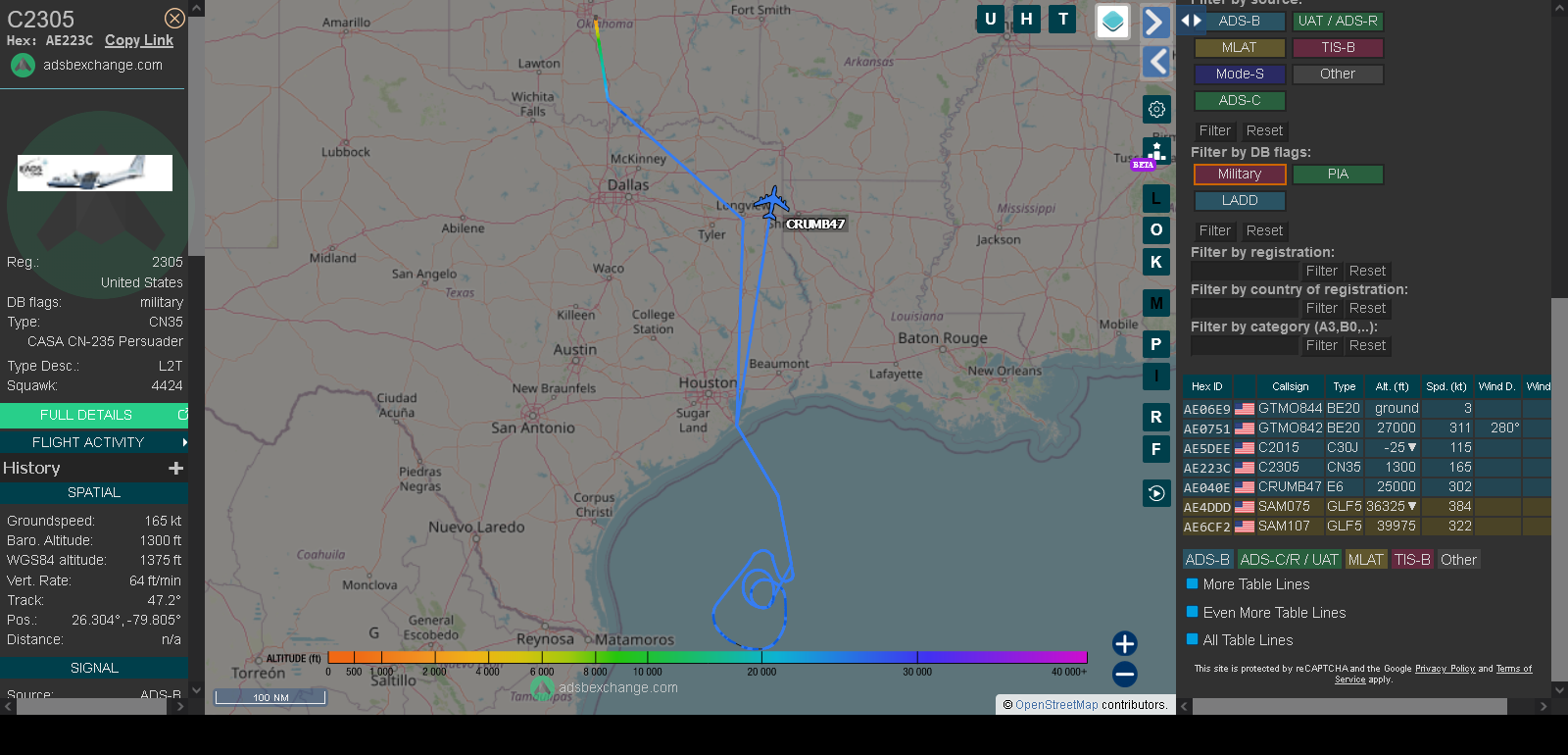Click Reset under DB flags
The width and height of the screenshot is (1568, 755).
(1264, 230)
